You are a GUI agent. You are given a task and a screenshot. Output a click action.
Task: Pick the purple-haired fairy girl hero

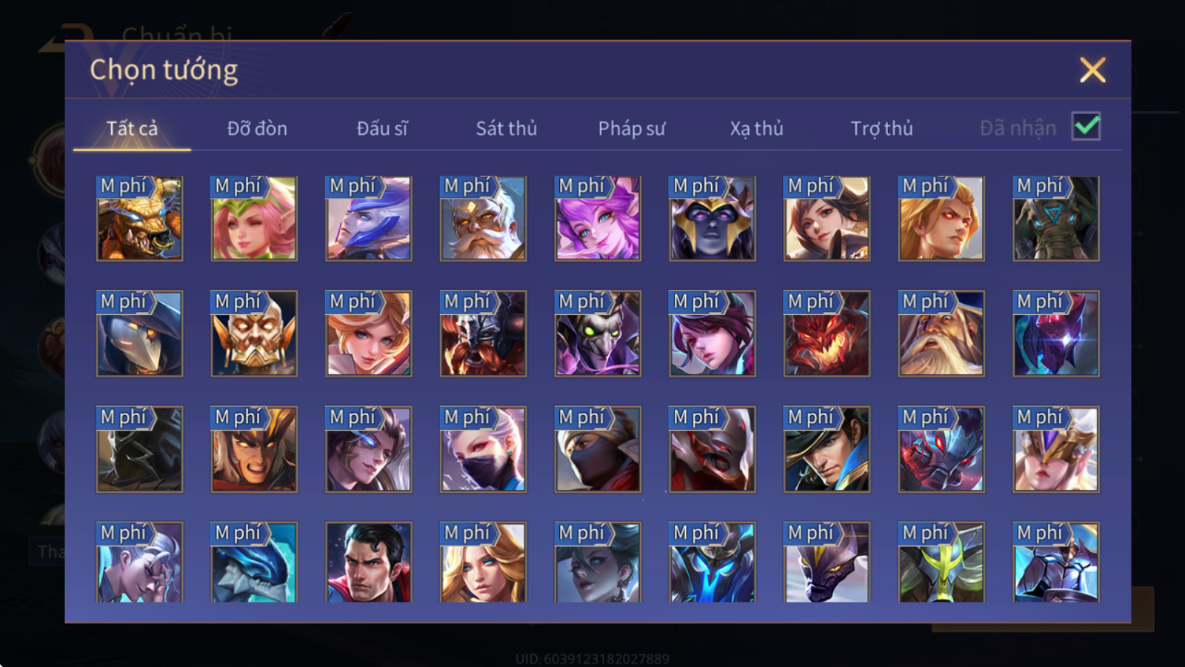point(598,218)
